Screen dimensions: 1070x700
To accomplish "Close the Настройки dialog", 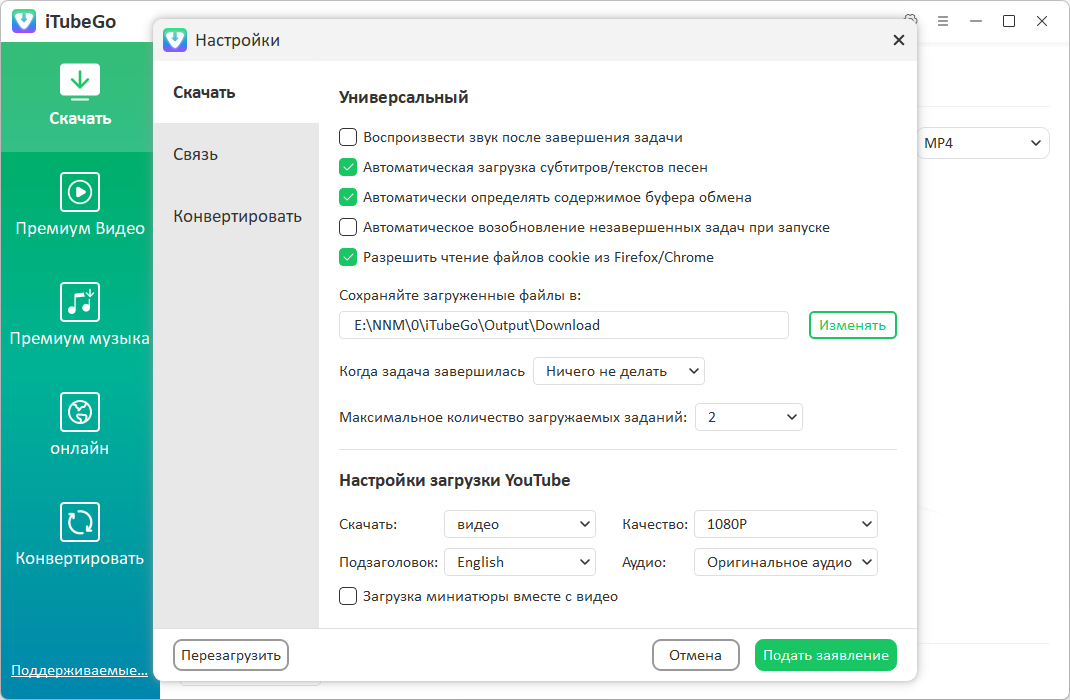I will click(899, 40).
